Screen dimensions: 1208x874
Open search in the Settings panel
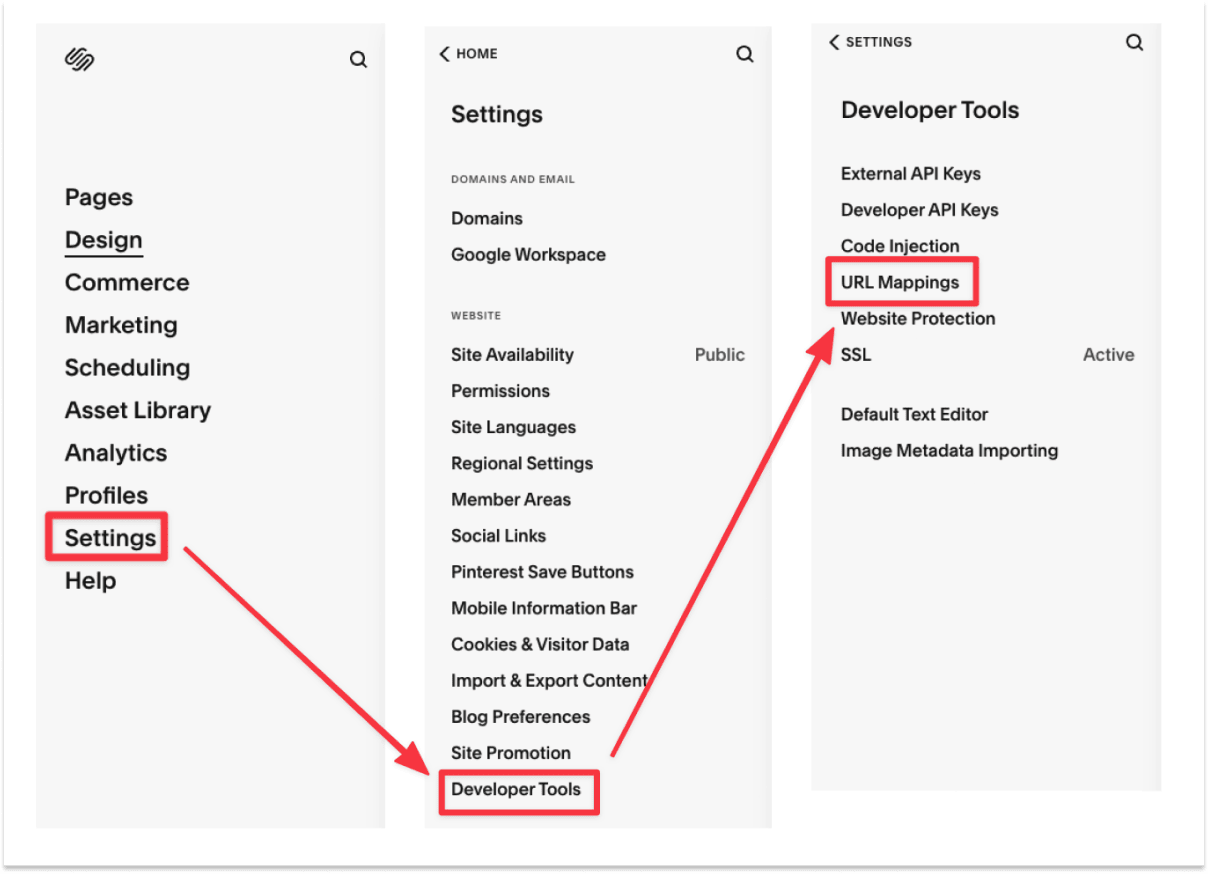click(745, 54)
